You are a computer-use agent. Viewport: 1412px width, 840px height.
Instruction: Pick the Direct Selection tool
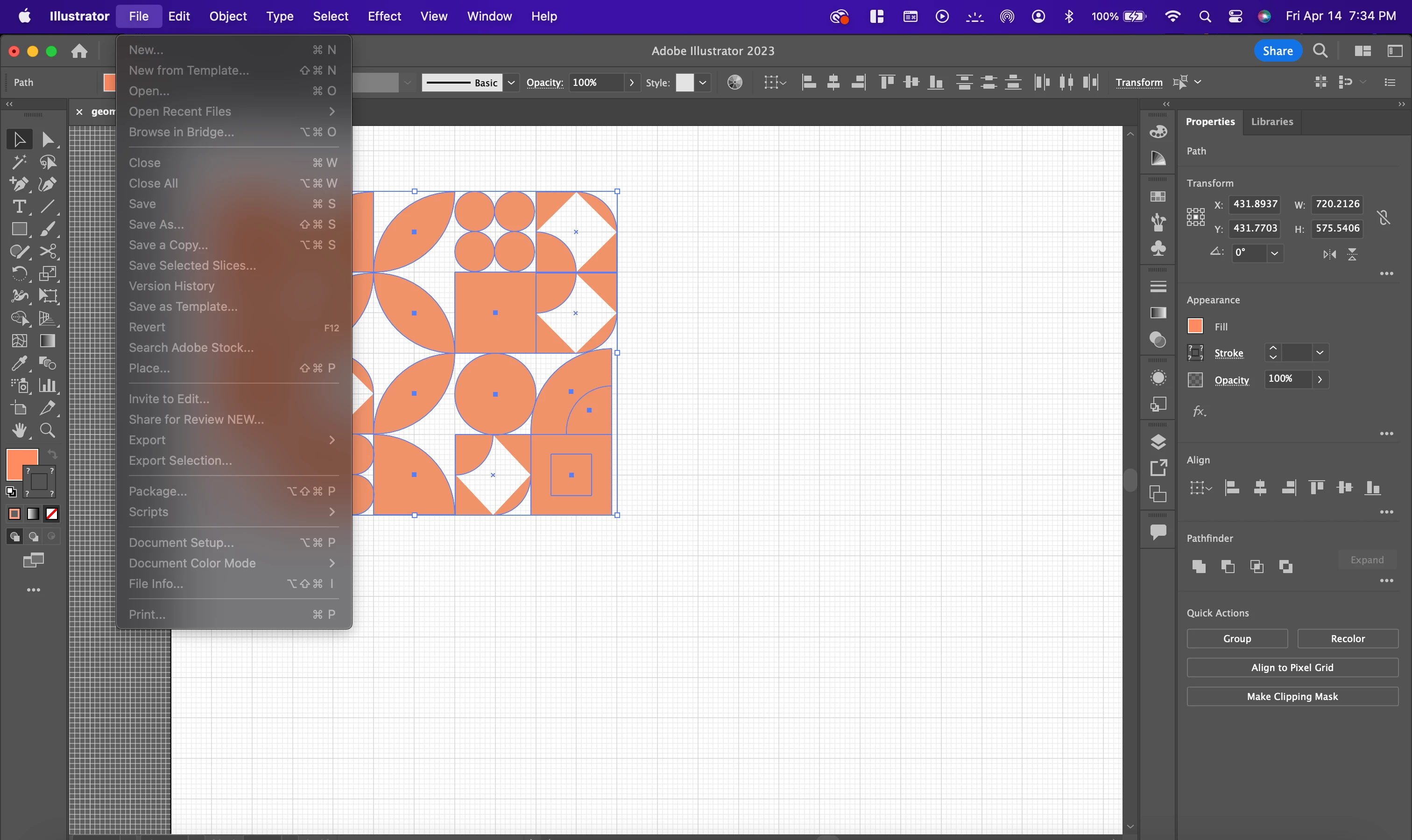pos(48,139)
